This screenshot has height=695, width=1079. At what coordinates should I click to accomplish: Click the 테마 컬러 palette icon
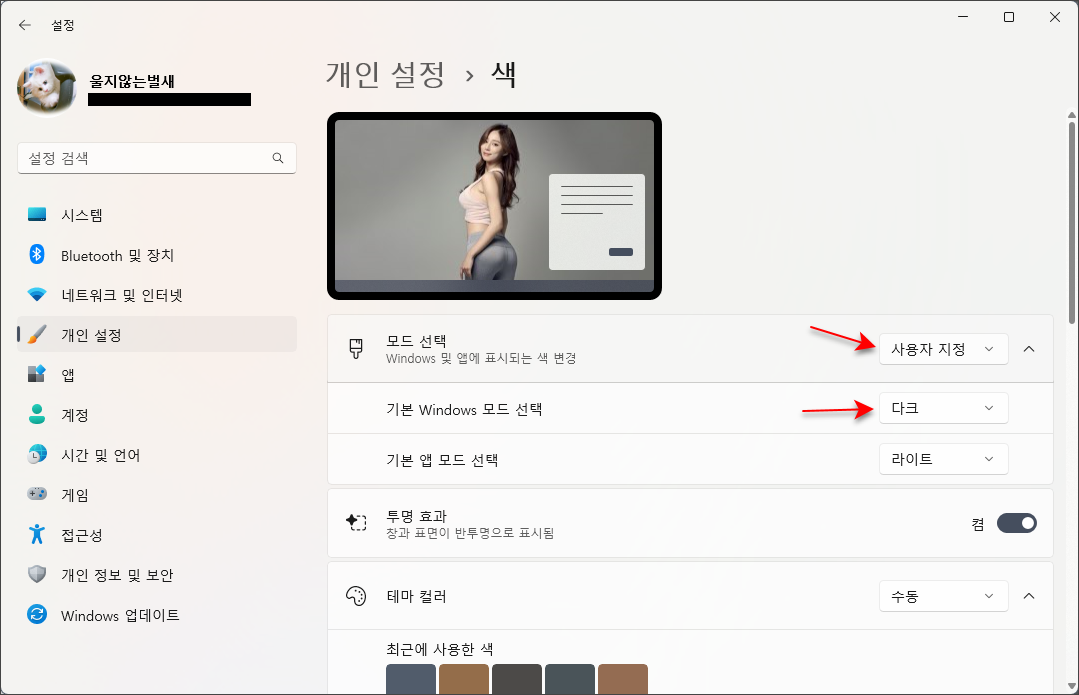tap(356, 596)
